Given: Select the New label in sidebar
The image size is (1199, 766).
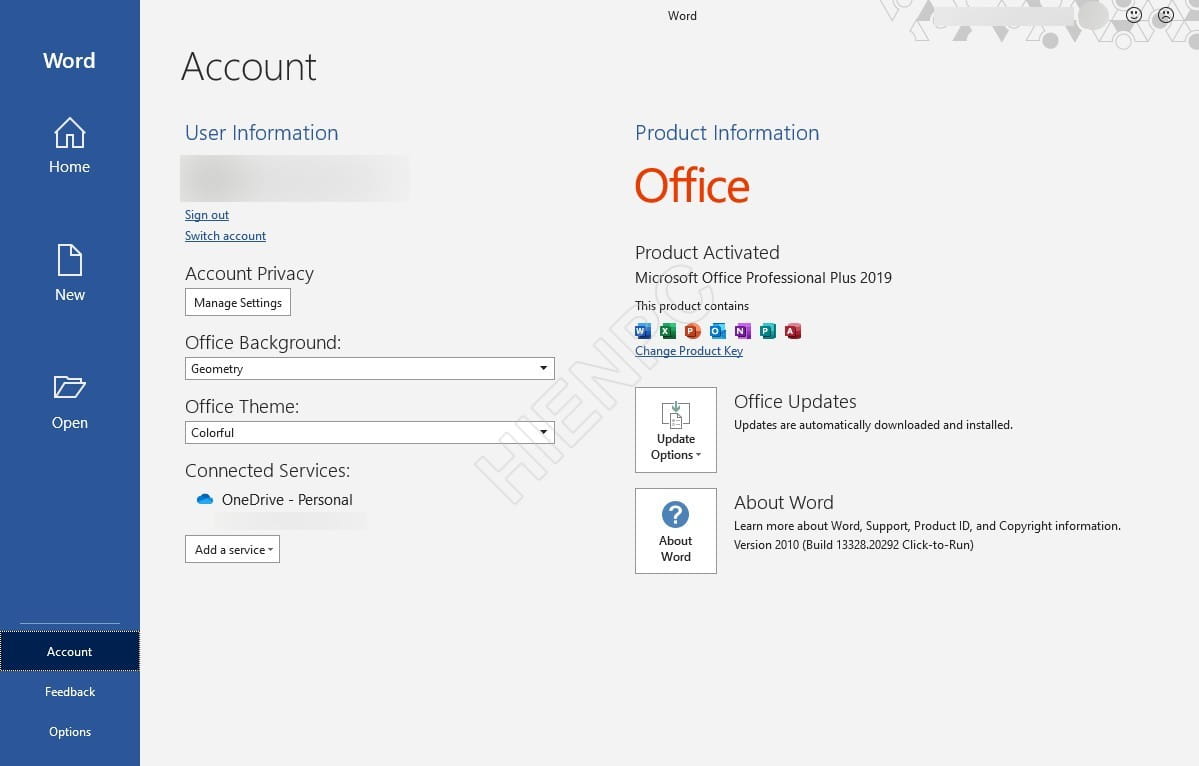Looking at the screenshot, I should [x=70, y=294].
